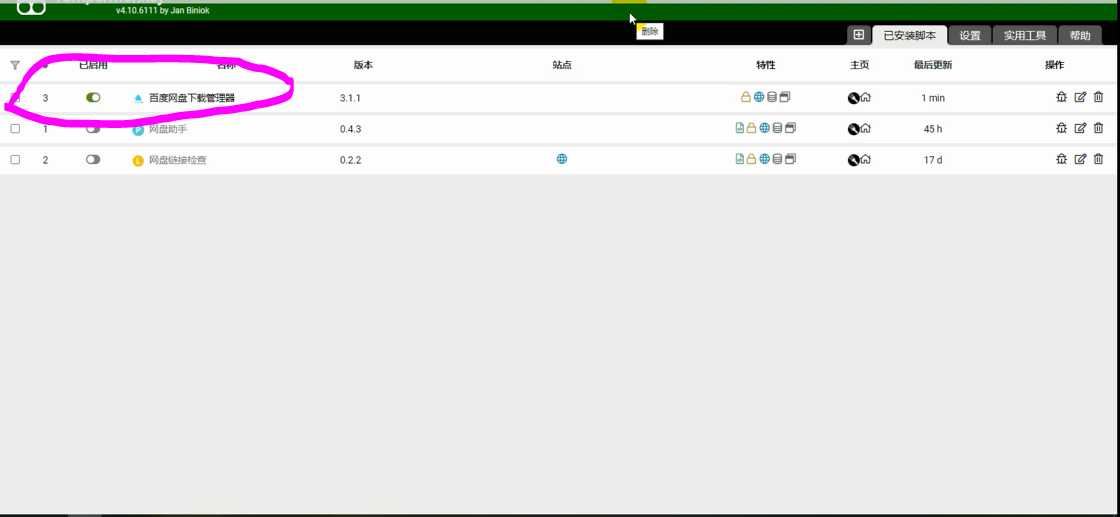Open homepage house icon for 网盘链接检查
Screen dimensions: 1120x517
[x=865, y=160]
